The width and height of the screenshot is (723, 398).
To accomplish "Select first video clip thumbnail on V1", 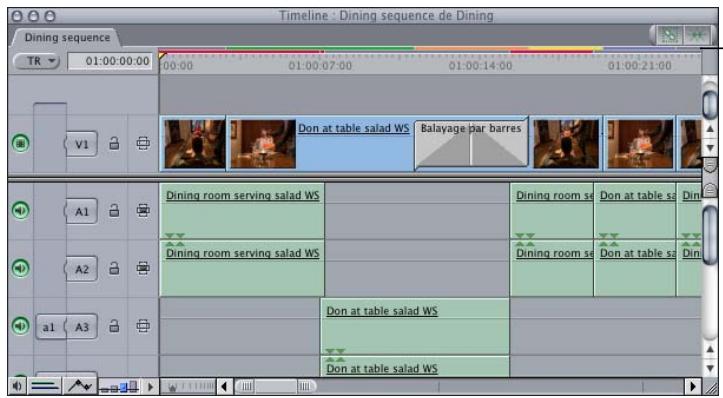I will pyautogui.click(x=195, y=143).
